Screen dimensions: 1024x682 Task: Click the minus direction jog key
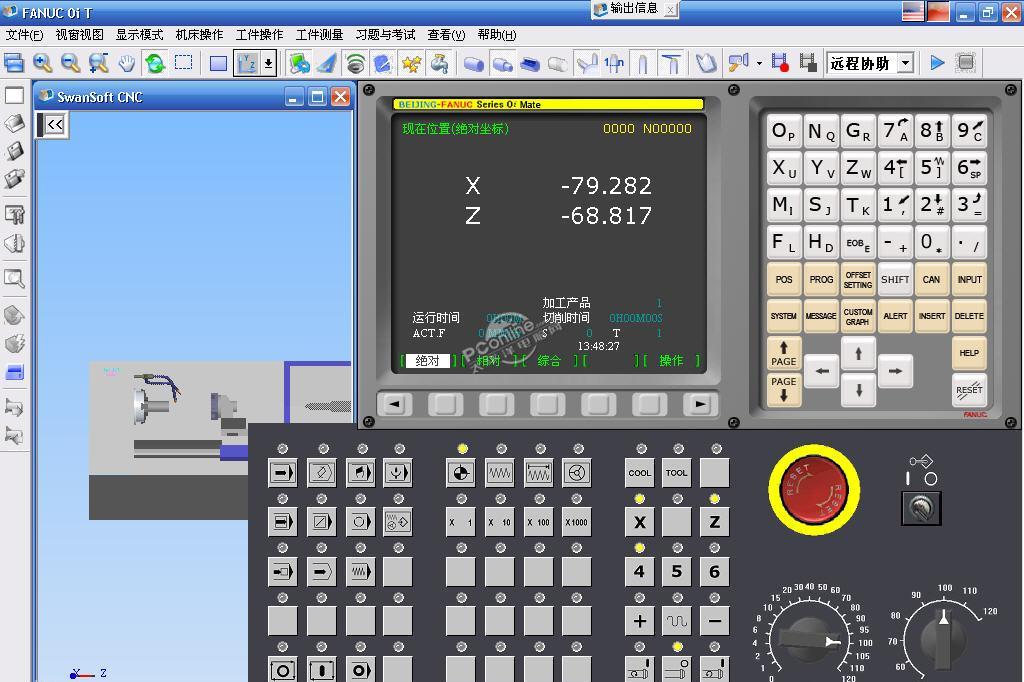coord(714,621)
